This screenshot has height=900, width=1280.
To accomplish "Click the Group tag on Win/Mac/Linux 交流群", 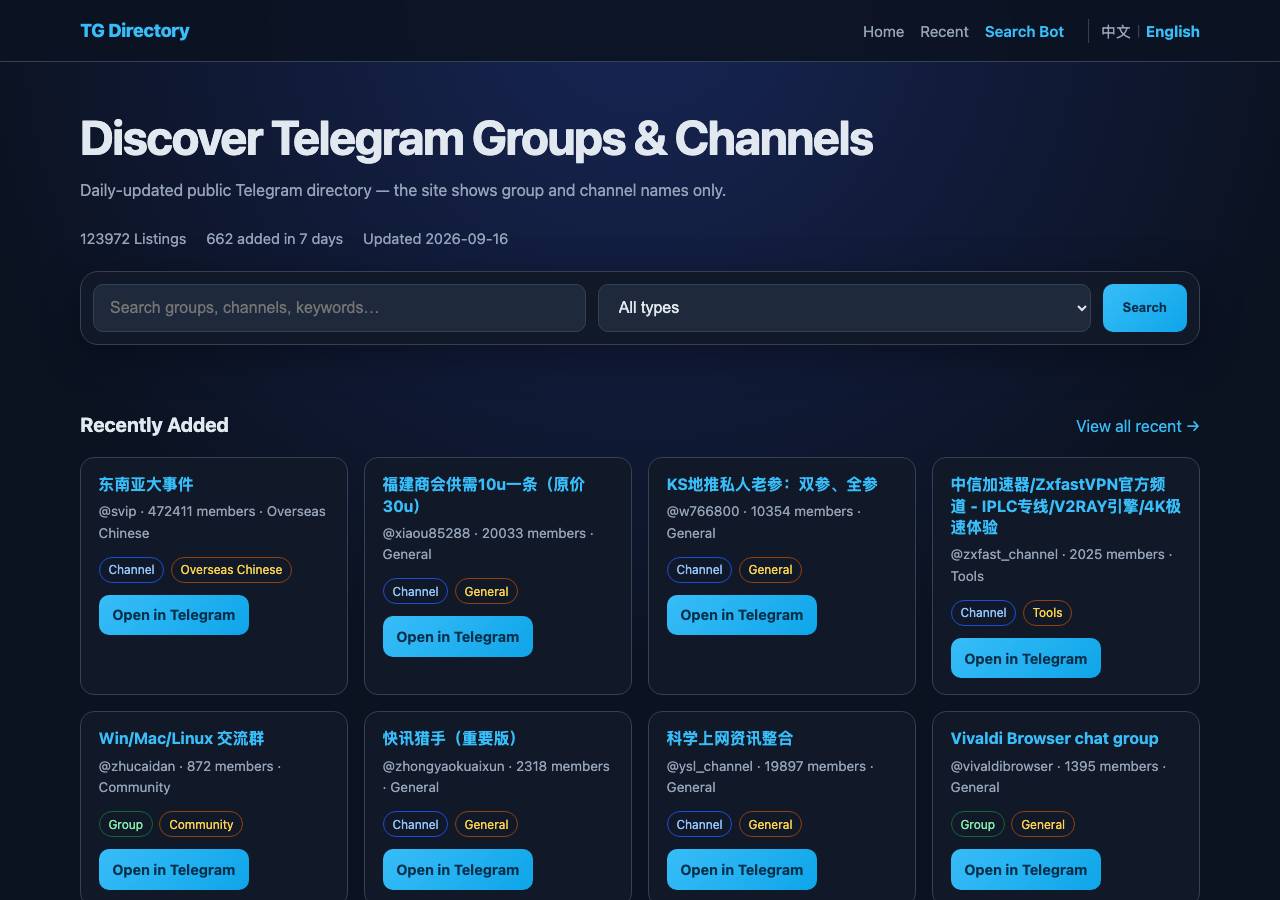I will 125,825.
